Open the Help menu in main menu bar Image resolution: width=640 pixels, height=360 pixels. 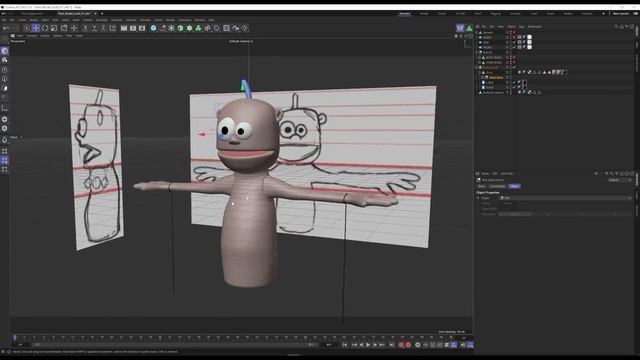[211, 20]
